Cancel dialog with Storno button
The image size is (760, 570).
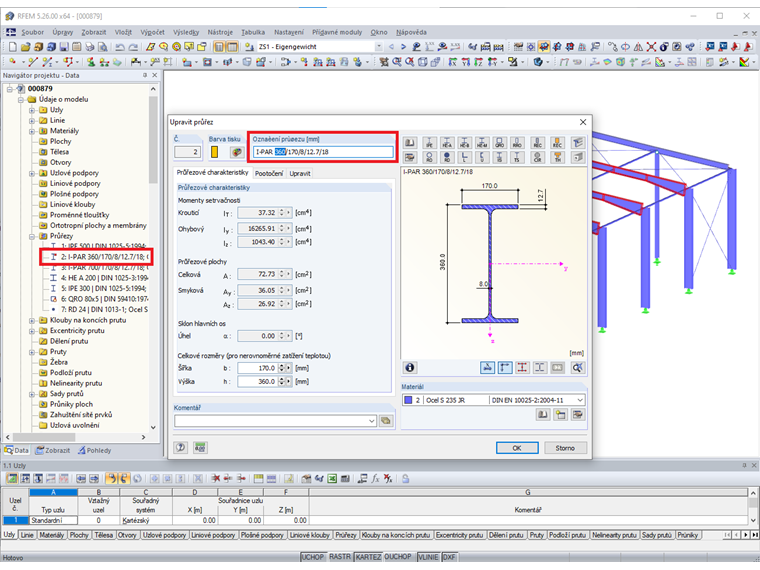[x=565, y=448]
